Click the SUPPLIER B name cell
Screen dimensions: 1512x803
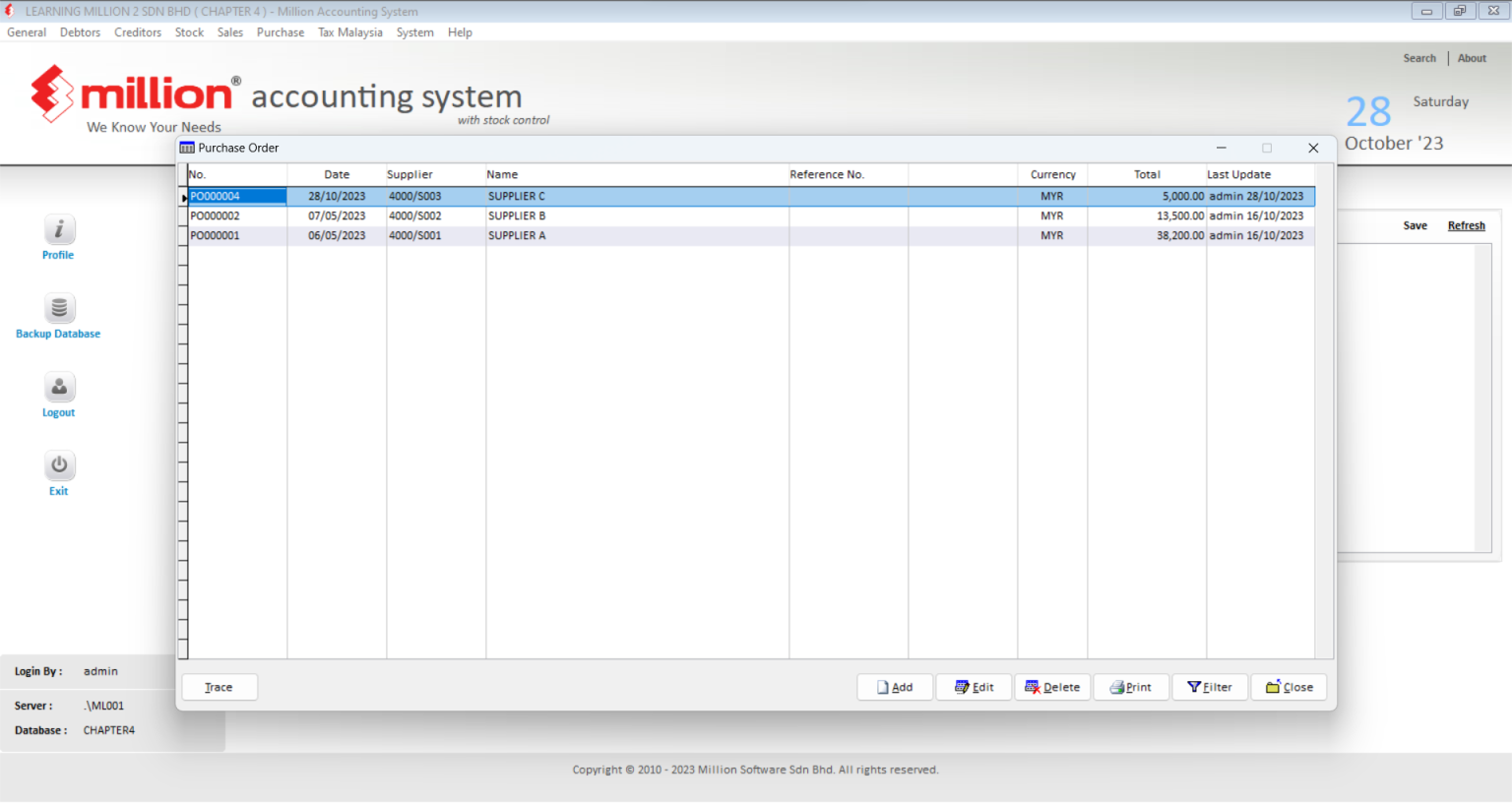tap(637, 216)
